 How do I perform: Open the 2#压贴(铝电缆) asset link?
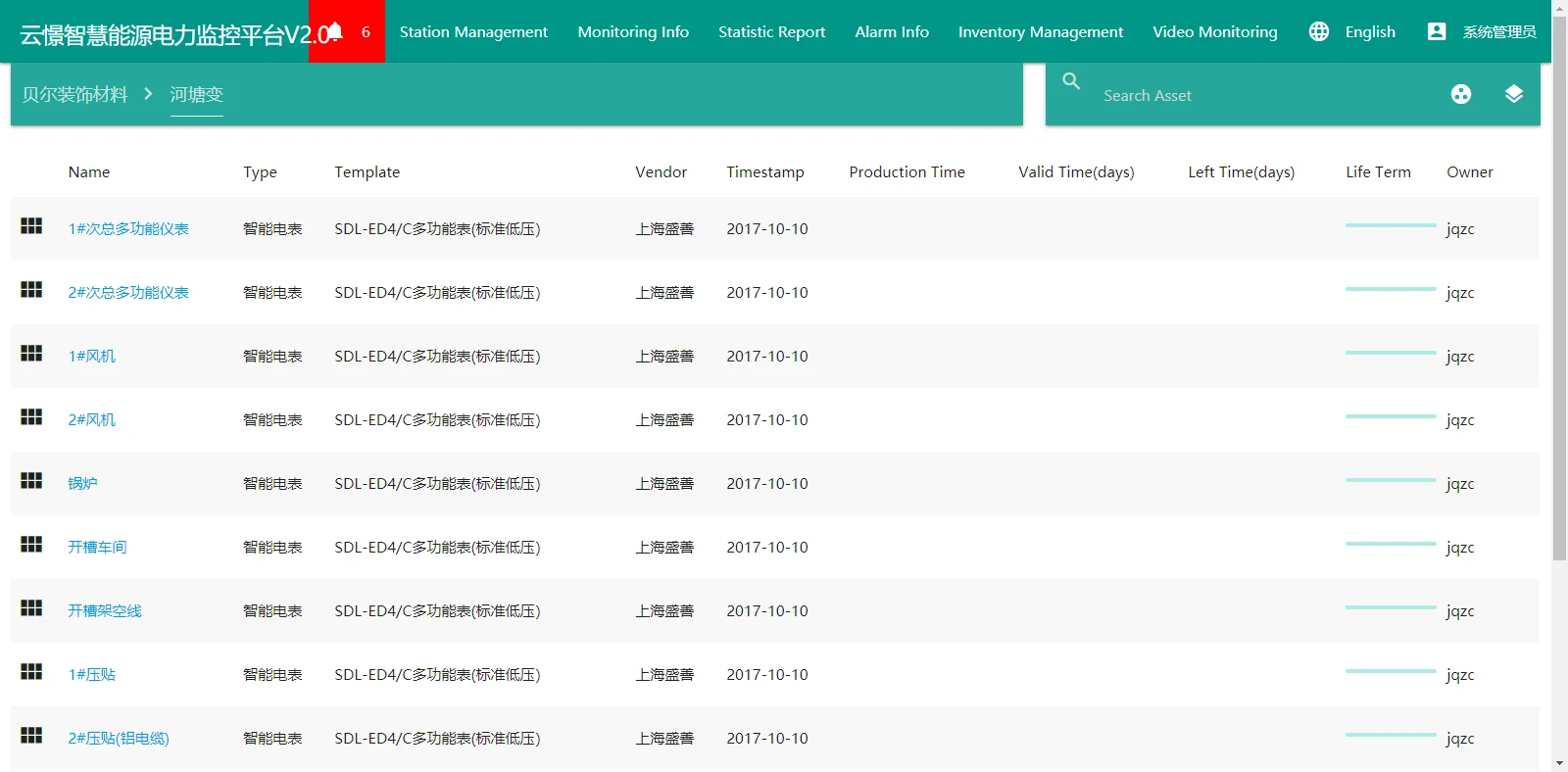(119, 739)
